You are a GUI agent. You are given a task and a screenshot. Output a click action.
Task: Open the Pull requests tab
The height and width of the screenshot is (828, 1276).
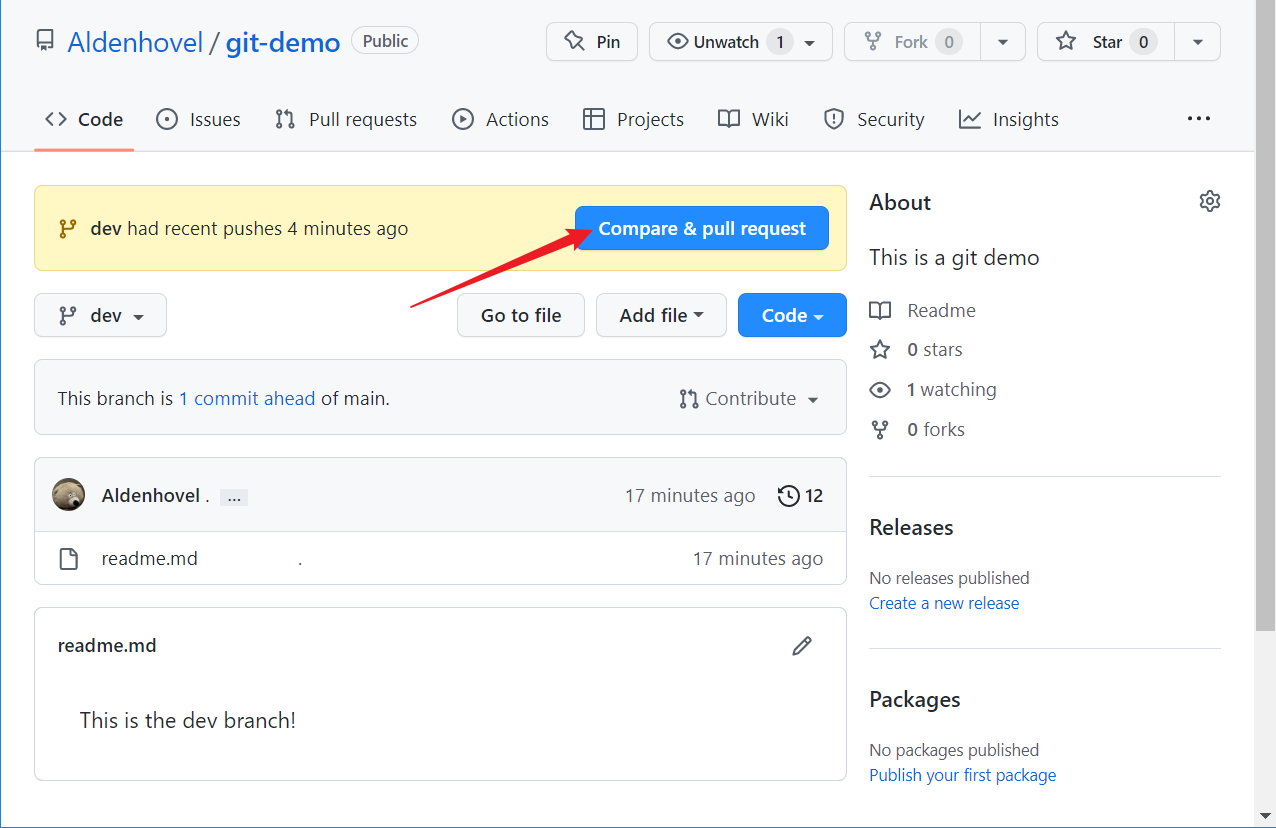(346, 119)
